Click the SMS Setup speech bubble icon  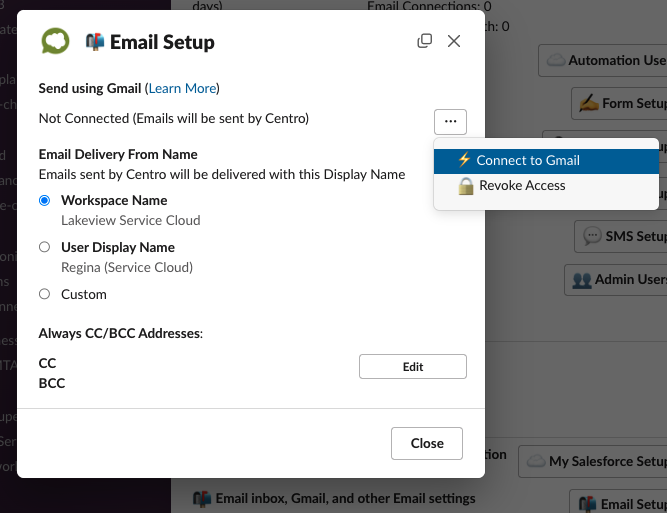[592, 236]
